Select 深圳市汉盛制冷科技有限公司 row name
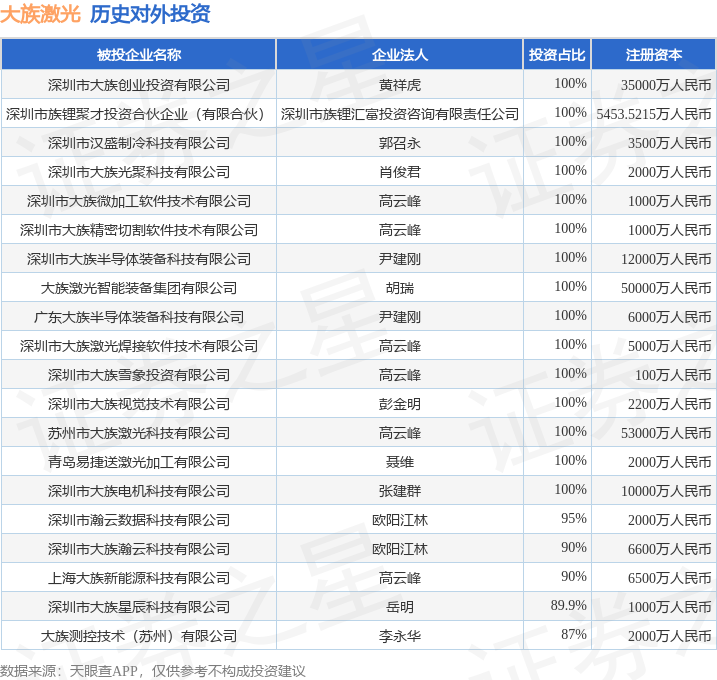This screenshot has height=680, width=717. pyautogui.click(x=139, y=143)
